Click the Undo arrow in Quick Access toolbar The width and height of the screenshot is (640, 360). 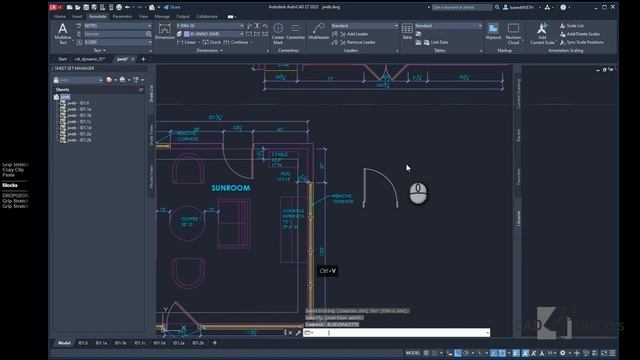127,7
